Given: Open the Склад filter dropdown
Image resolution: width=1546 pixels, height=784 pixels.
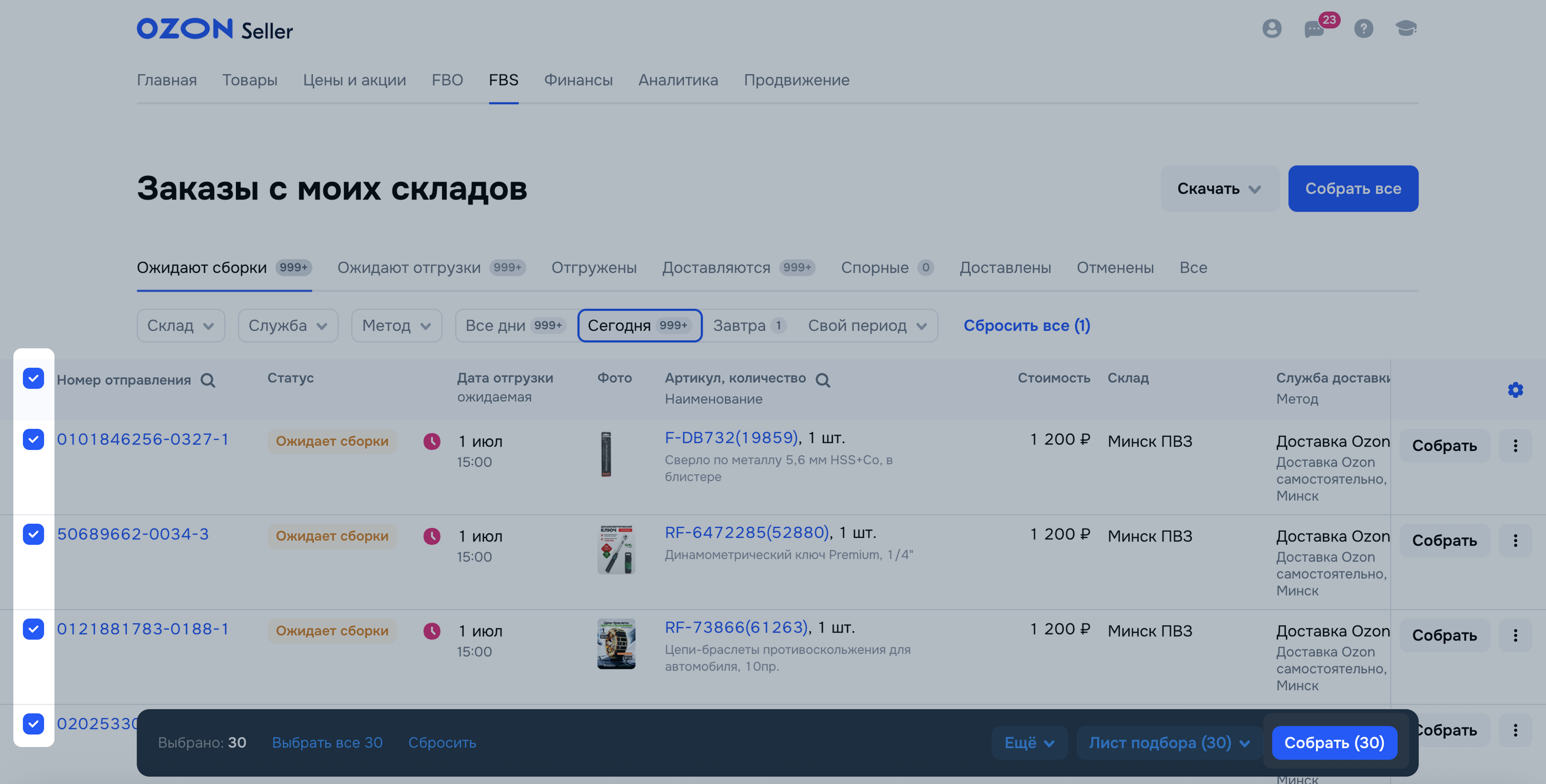Looking at the screenshot, I should (180, 326).
